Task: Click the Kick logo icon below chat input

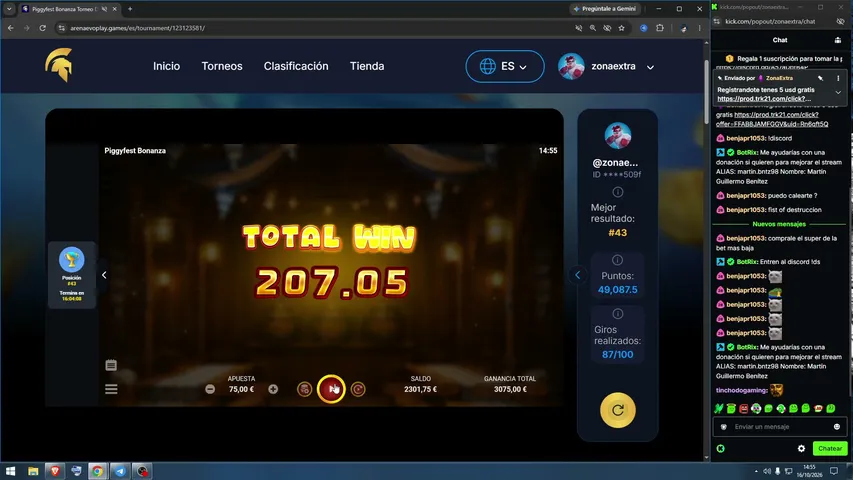Action: (721, 448)
